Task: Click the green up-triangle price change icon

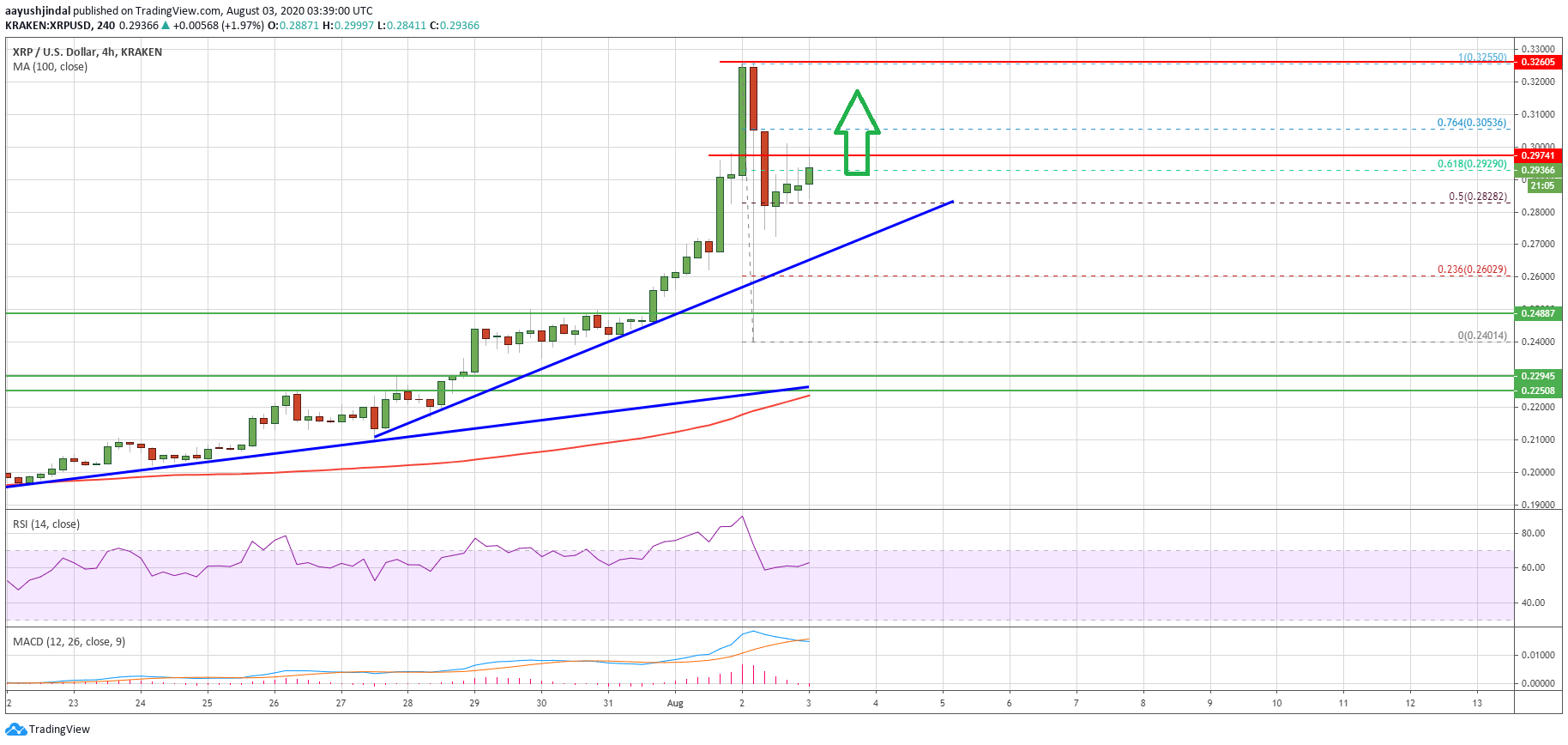Action: coord(166,26)
